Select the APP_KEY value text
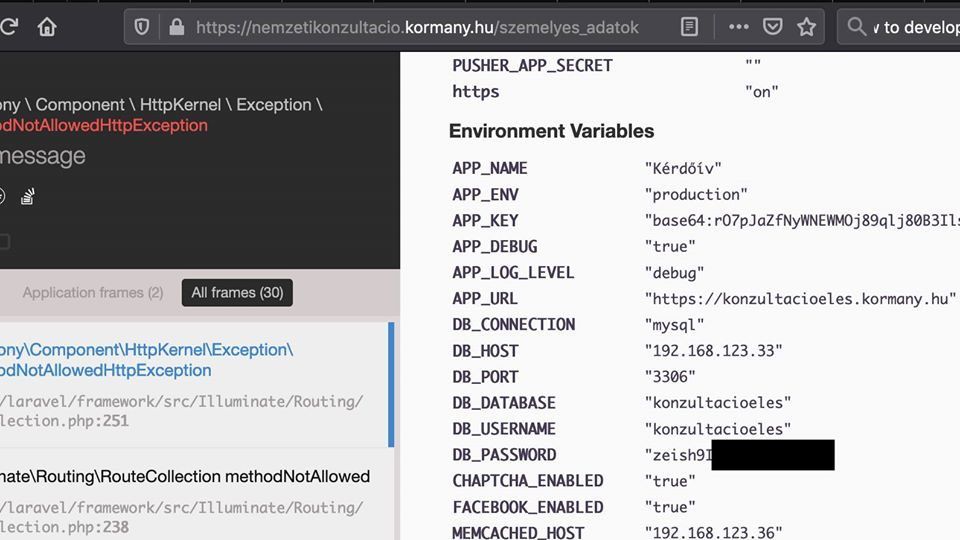The height and width of the screenshot is (540, 960). (802, 220)
